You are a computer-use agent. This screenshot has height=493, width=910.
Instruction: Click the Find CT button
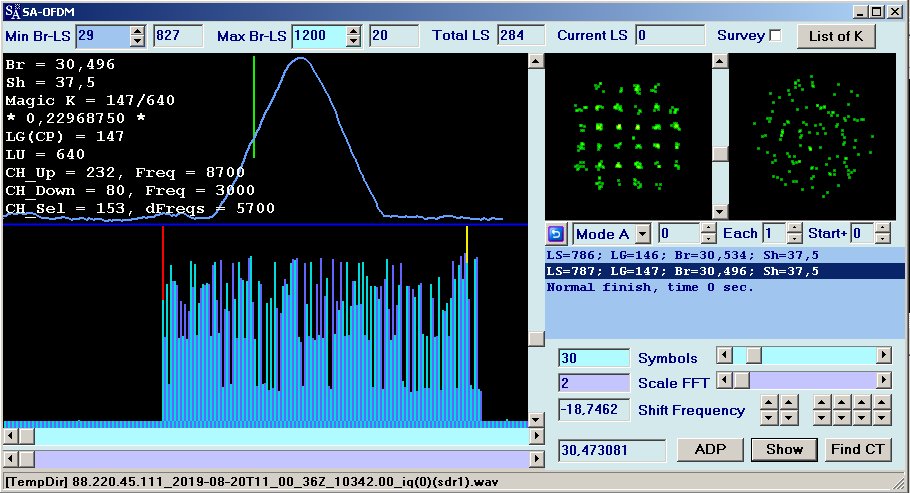click(x=857, y=449)
